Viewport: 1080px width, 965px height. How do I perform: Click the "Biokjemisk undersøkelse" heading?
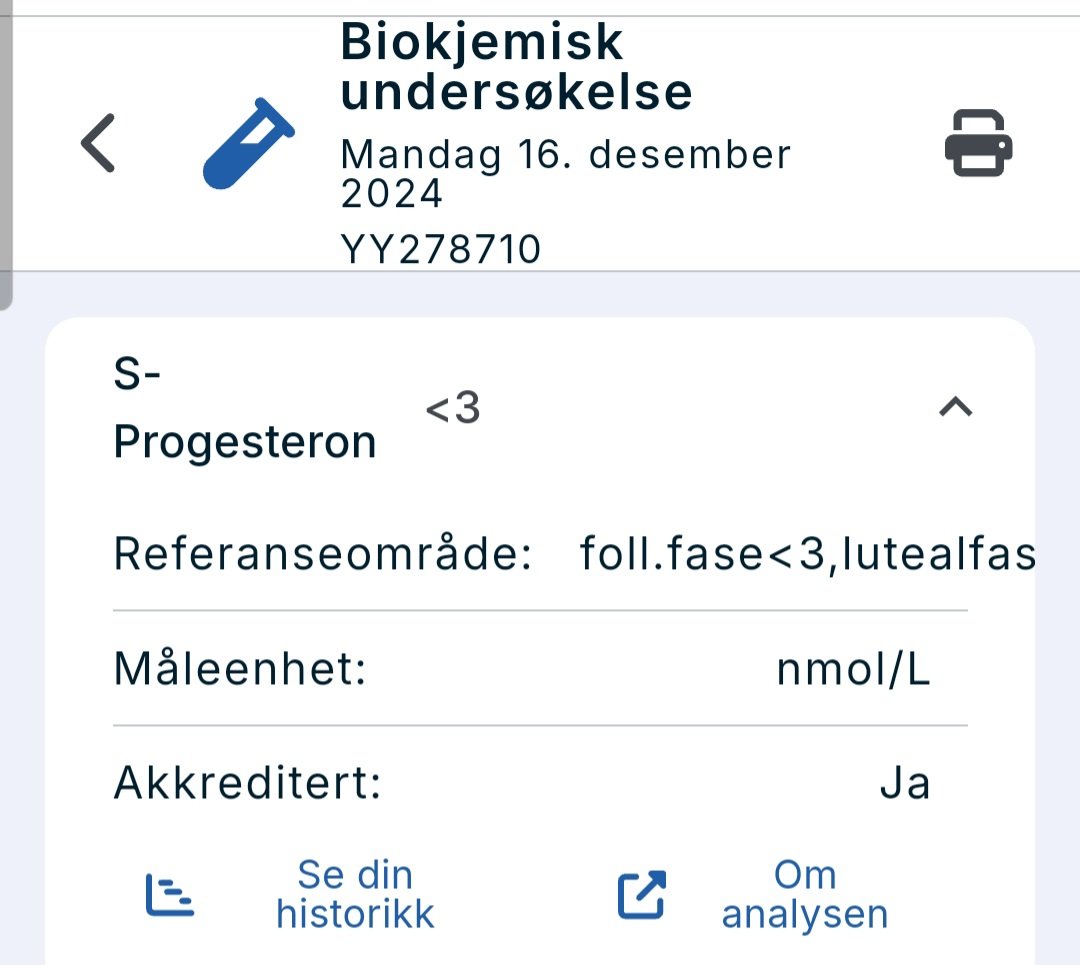point(515,67)
